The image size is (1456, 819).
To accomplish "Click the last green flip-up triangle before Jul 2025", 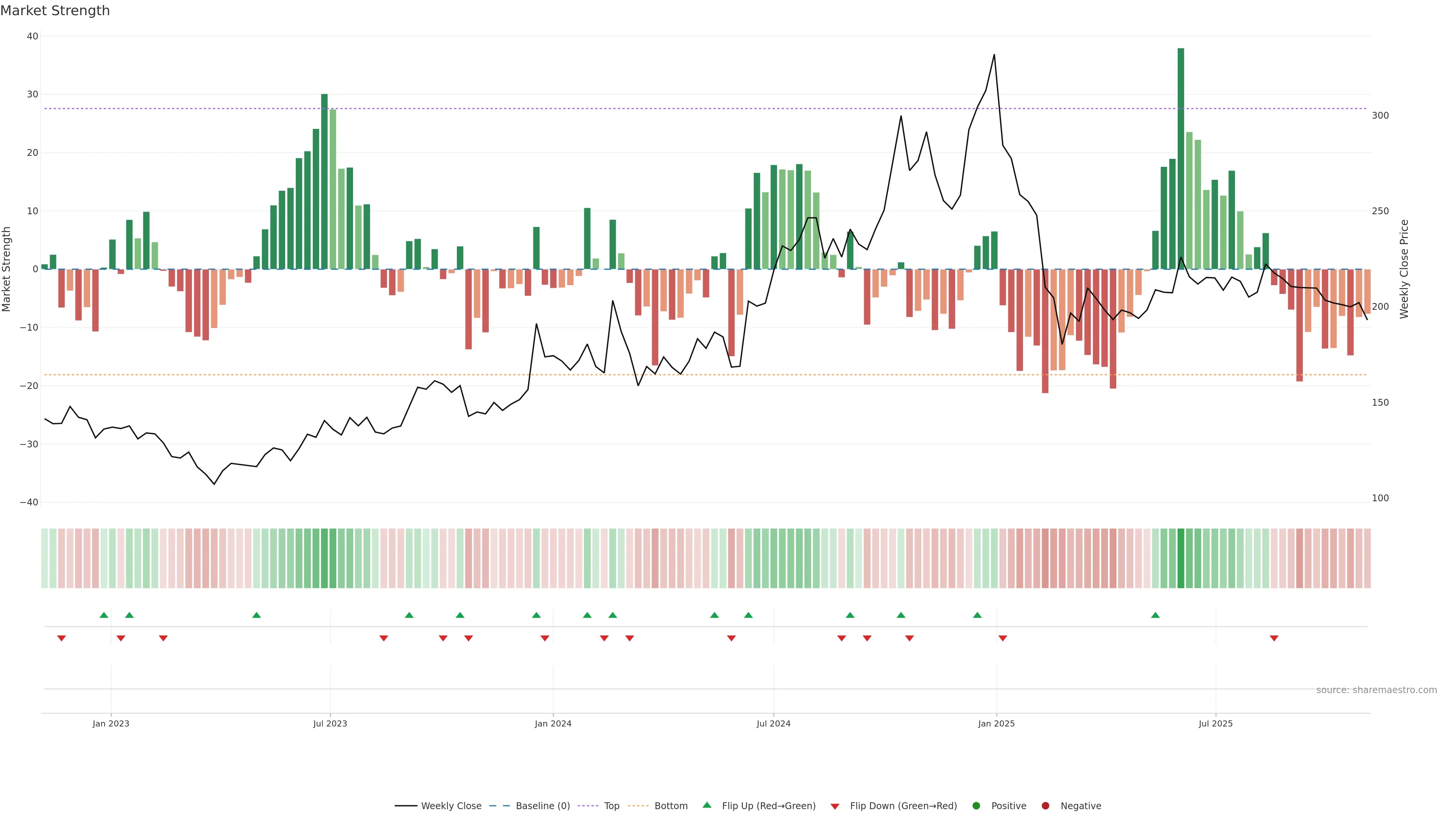I will (x=1155, y=615).
